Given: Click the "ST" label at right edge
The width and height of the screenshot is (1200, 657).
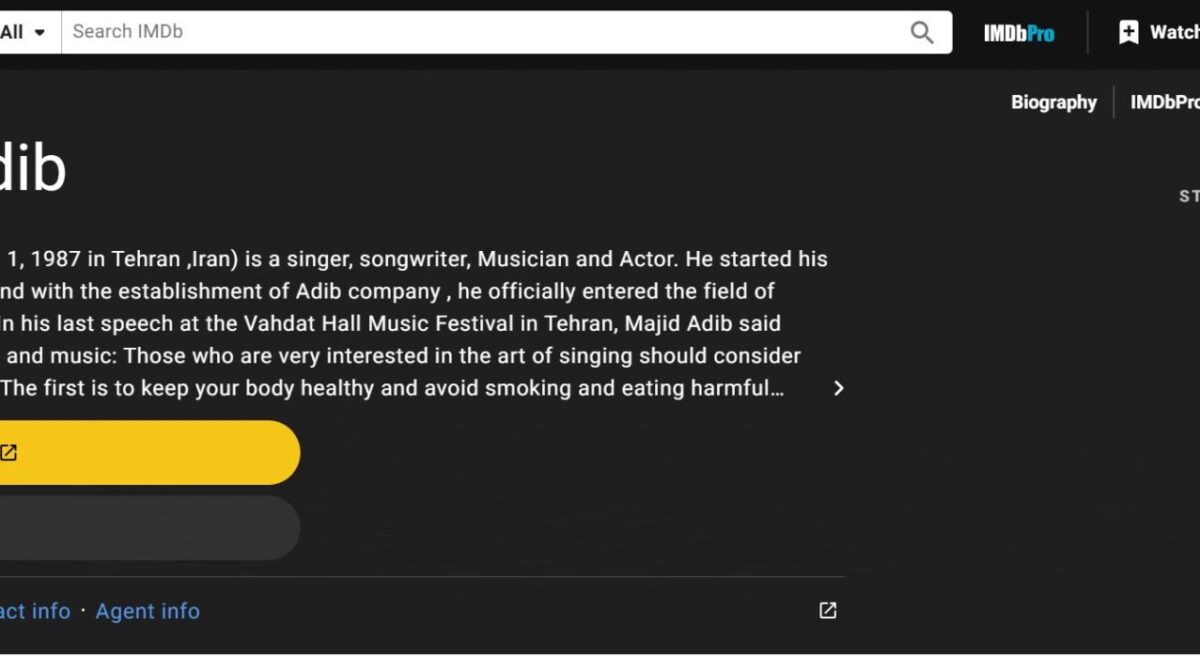Looking at the screenshot, I should pos(1189,196).
